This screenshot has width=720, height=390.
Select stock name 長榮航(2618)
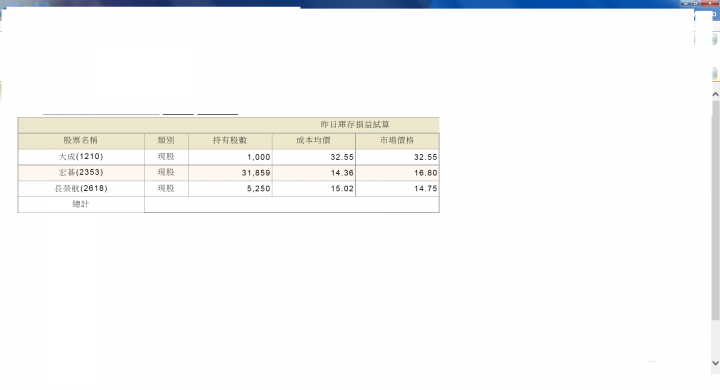click(x=81, y=188)
